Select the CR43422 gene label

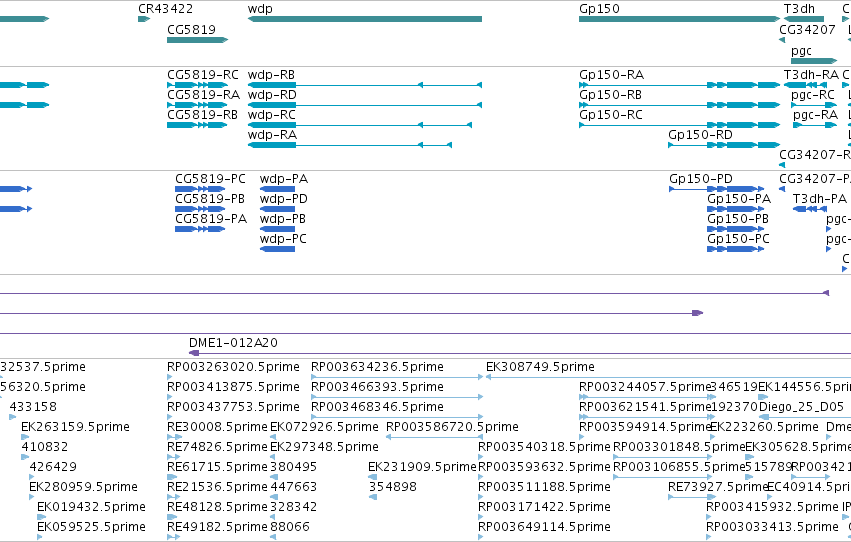click(166, 9)
